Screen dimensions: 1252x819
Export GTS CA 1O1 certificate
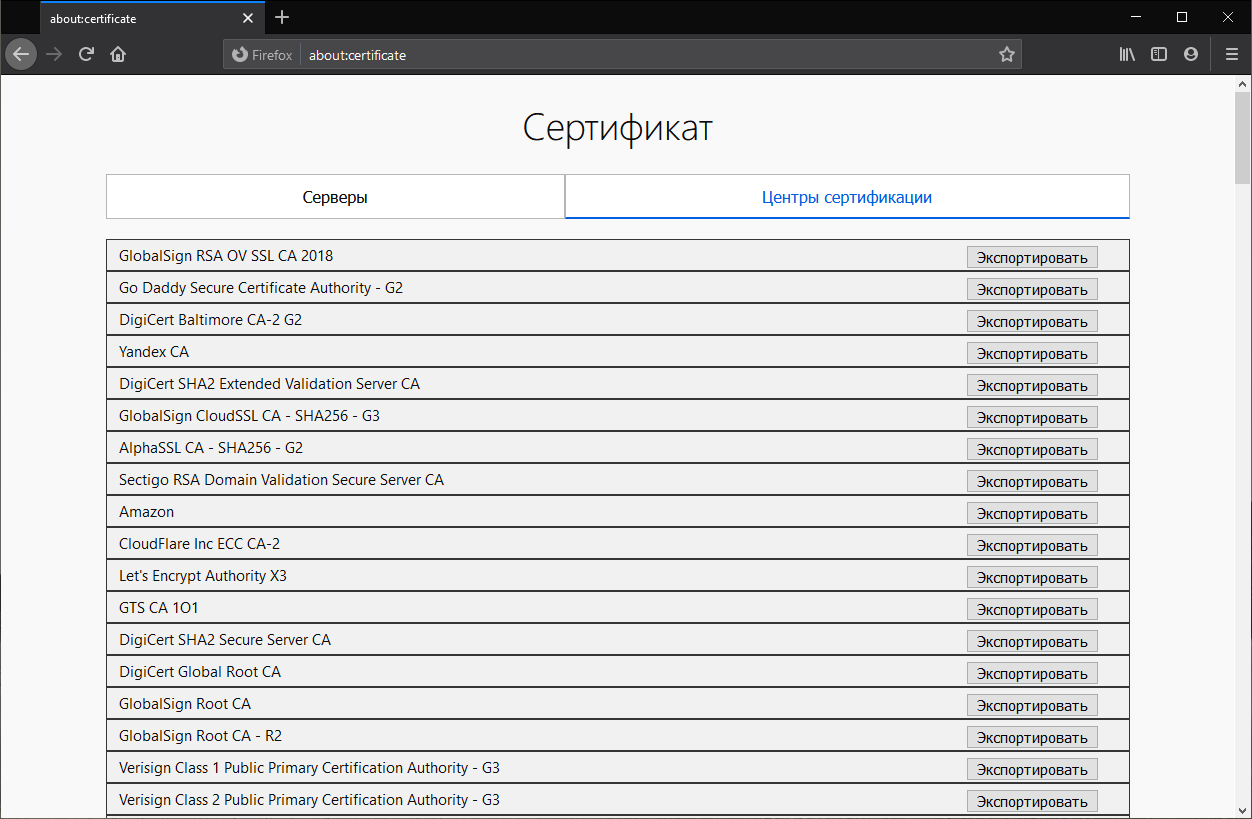click(1032, 609)
